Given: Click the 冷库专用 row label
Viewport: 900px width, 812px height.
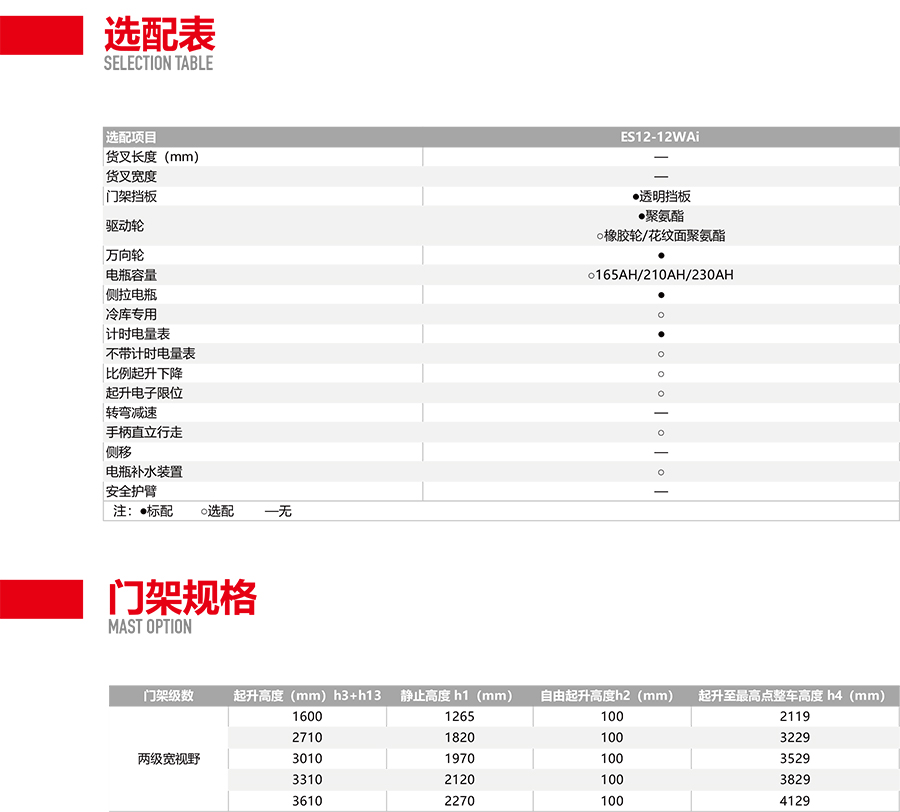Looking at the screenshot, I should coord(131,314).
